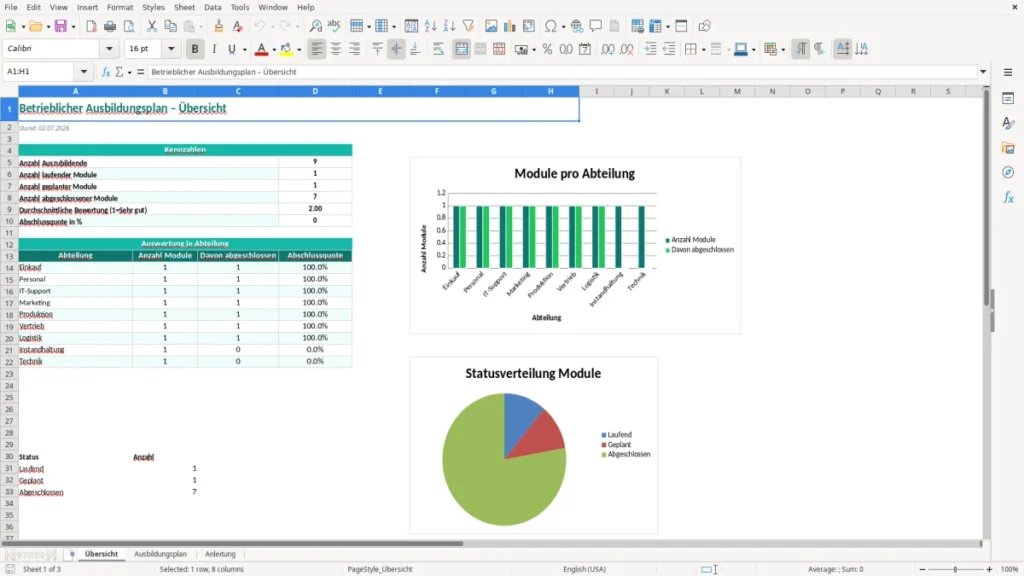Open the font name dropdown
Screen dimensions: 1024x576
(x=109, y=49)
